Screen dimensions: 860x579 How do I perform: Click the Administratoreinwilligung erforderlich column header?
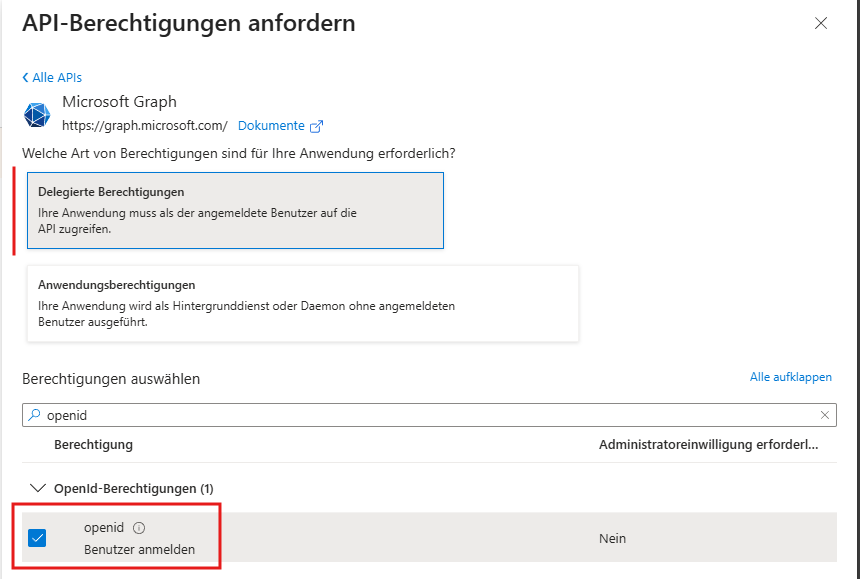point(708,445)
